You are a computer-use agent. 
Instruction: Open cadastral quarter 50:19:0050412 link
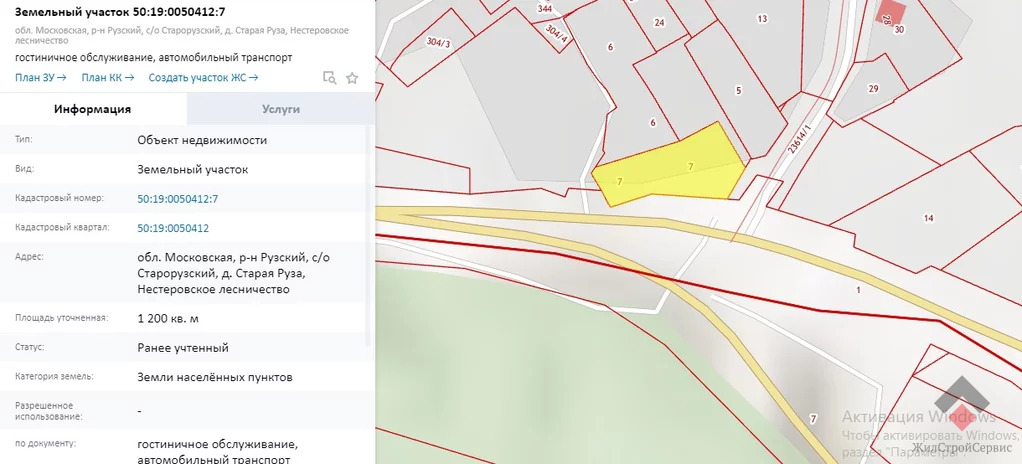(x=173, y=228)
